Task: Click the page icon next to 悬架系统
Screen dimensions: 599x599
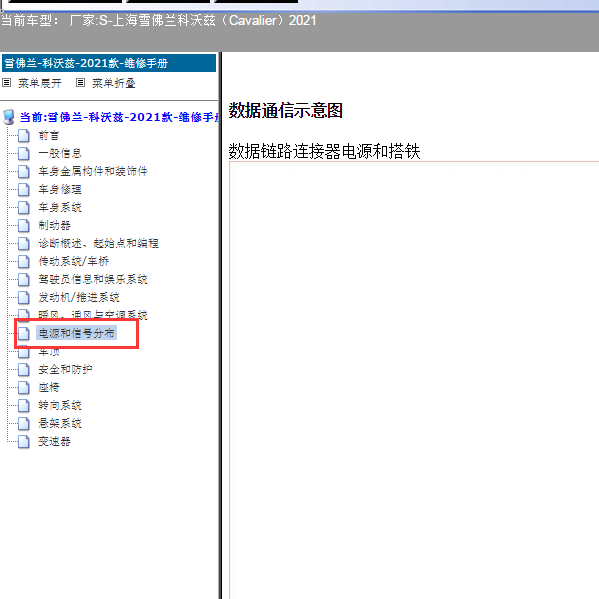Action: click(24, 423)
